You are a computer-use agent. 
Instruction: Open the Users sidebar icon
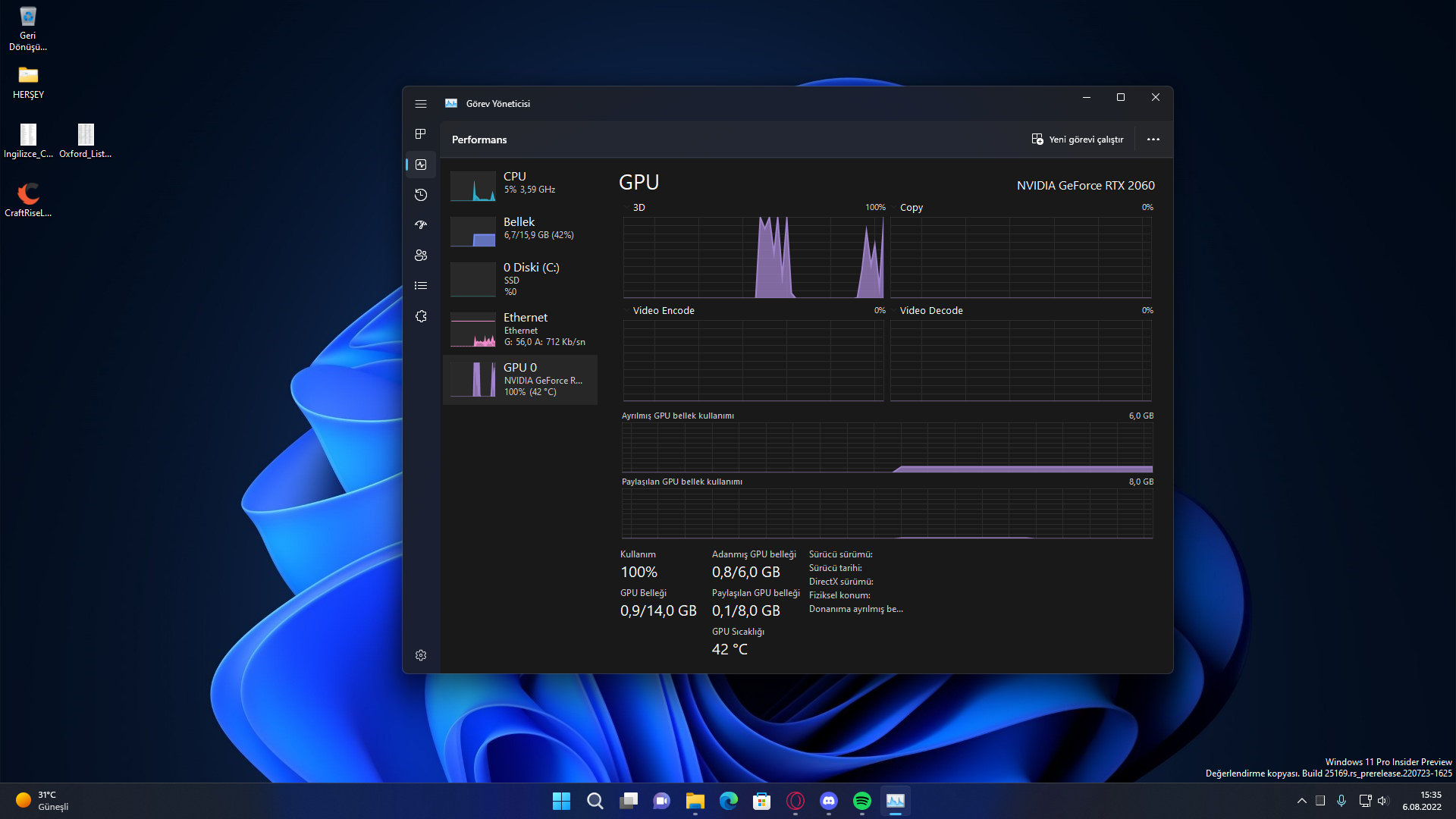click(421, 256)
